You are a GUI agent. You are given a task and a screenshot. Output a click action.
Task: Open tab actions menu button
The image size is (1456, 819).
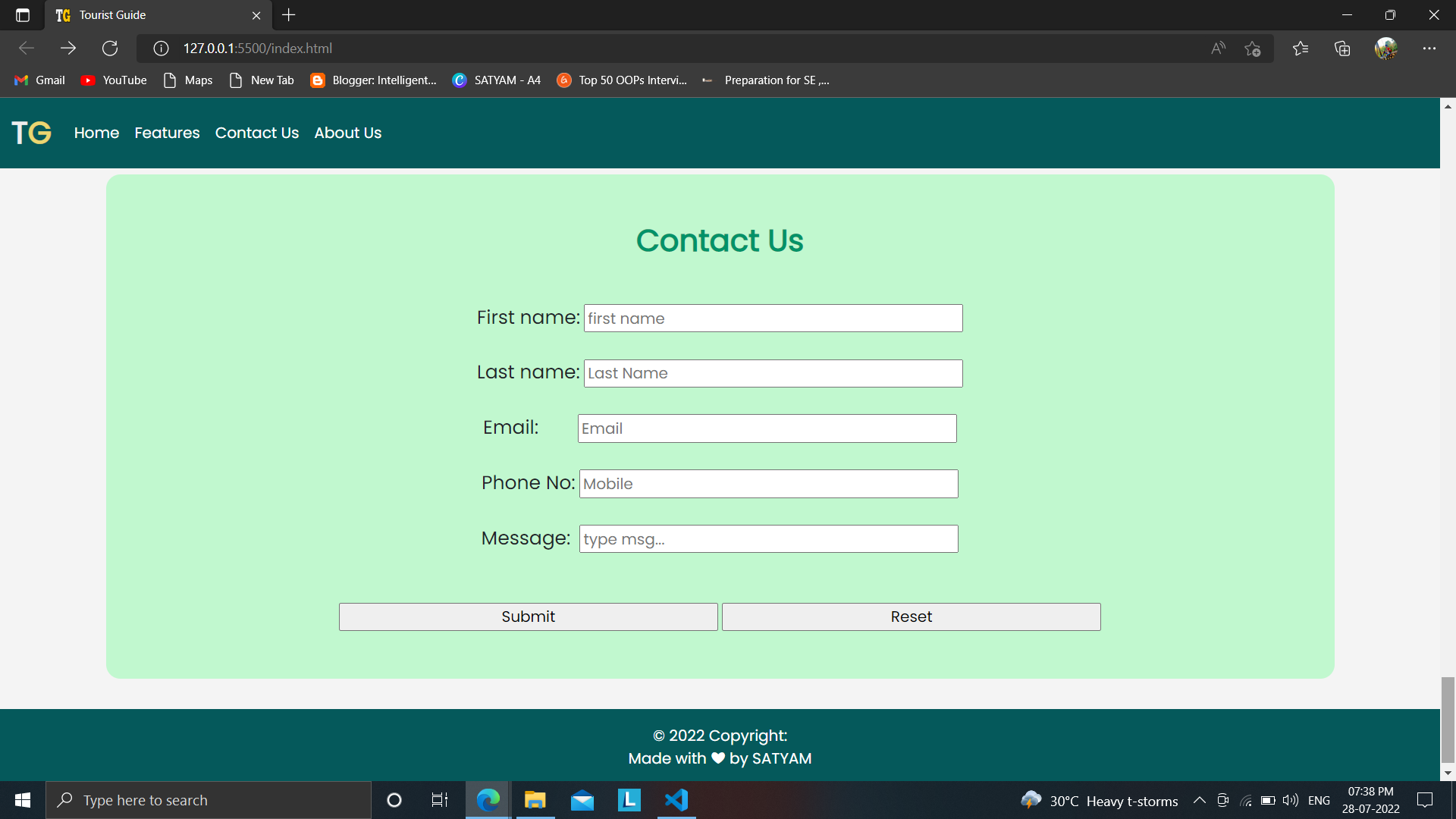point(23,15)
